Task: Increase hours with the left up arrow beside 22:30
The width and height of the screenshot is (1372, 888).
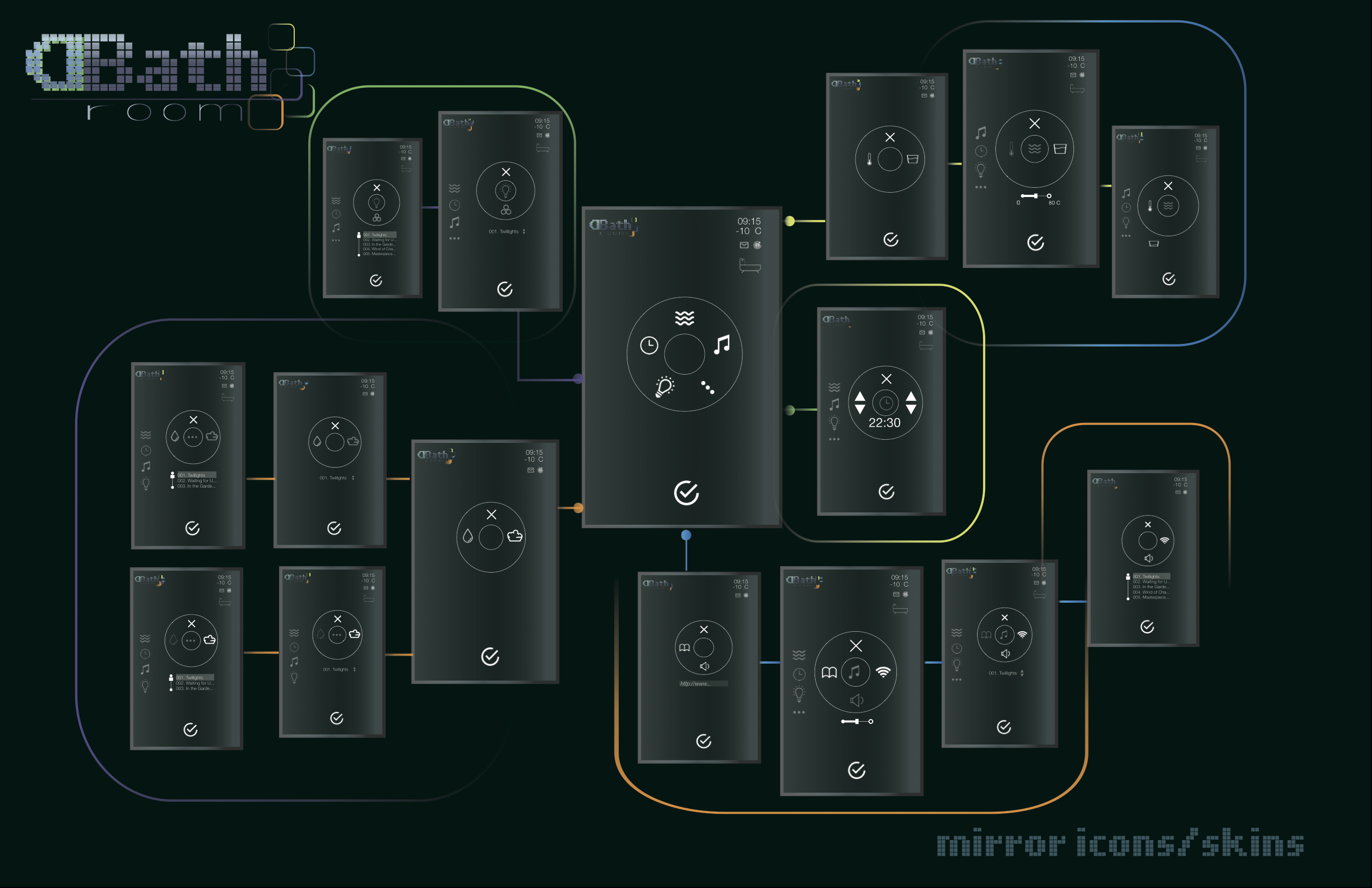Action: pos(860,396)
